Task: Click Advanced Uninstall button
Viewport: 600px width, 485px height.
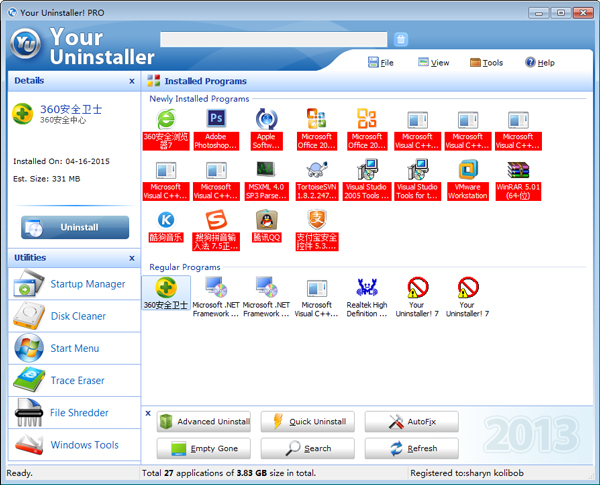Action: point(204,421)
